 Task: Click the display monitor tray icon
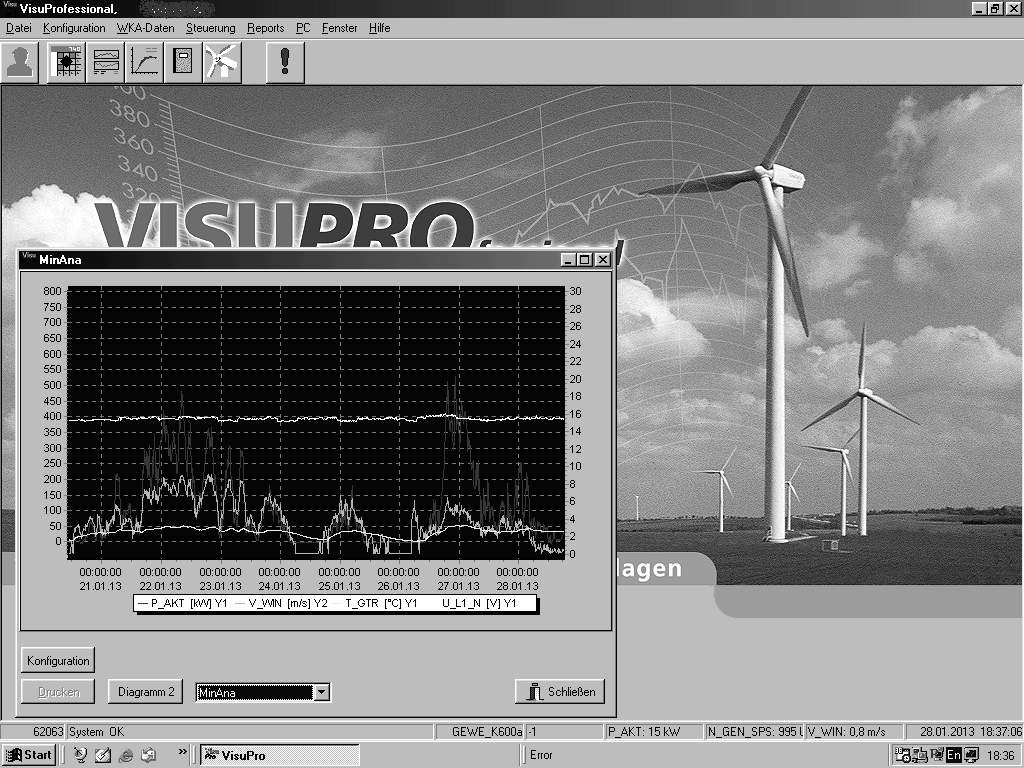(x=971, y=756)
